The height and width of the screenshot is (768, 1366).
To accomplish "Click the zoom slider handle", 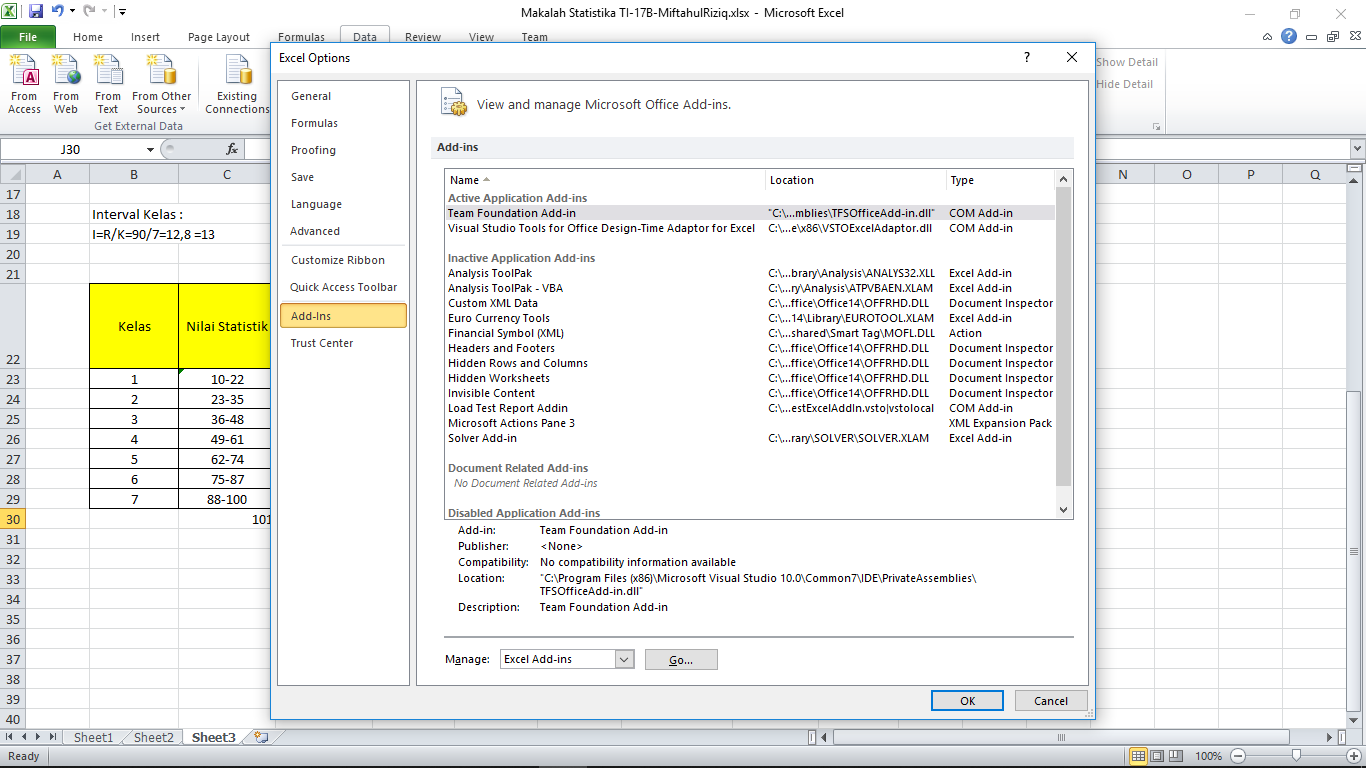I will 1296,756.
